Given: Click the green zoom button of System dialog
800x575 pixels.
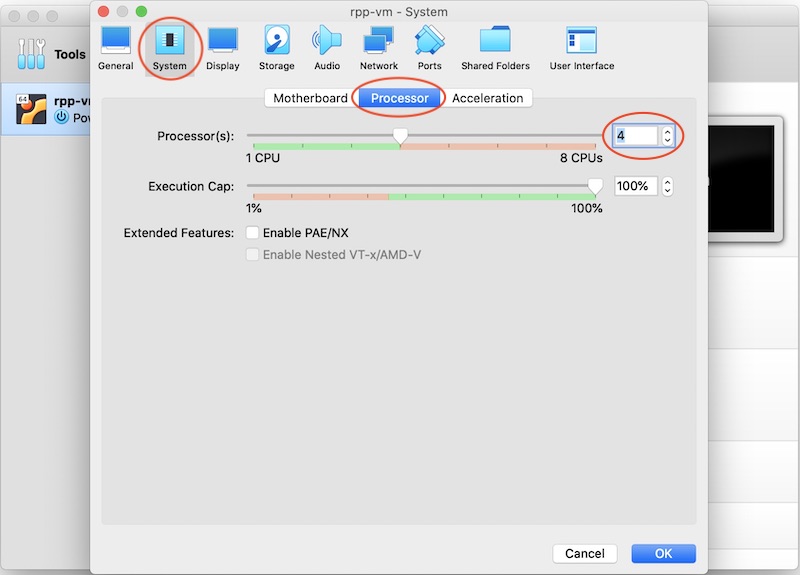Looking at the screenshot, I should click(141, 11).
